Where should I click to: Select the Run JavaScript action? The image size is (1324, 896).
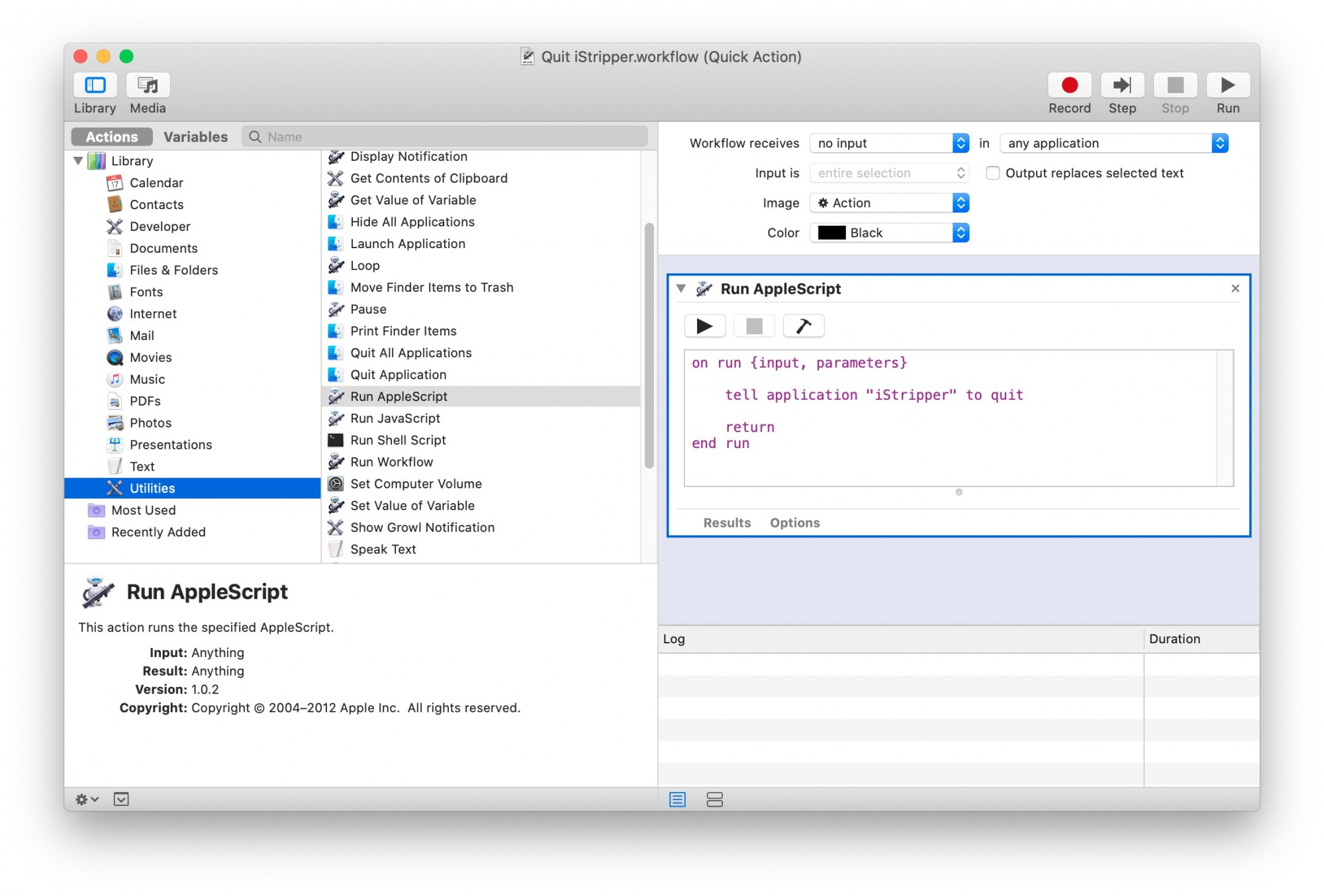pyautogui.click(x=395, y=418)
